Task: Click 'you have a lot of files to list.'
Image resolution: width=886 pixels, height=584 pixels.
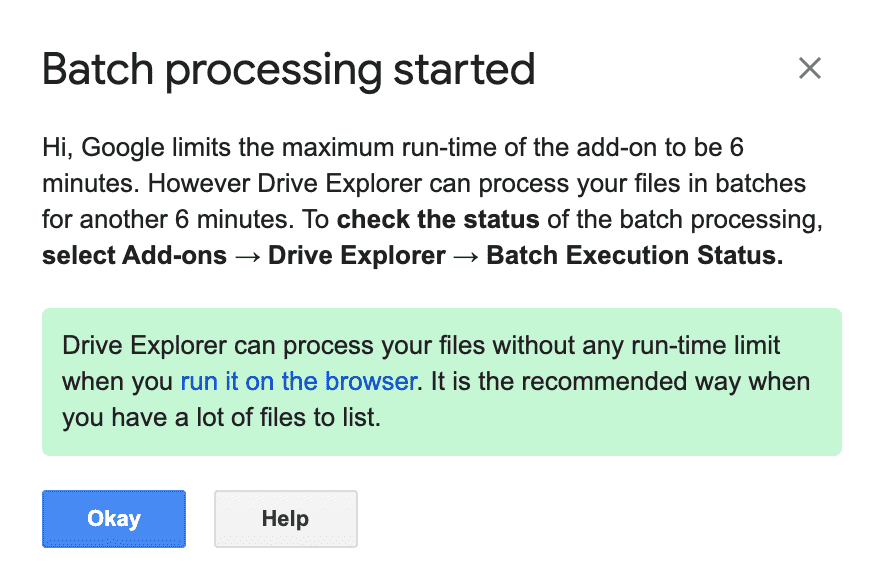Action: tap(222, 417)
